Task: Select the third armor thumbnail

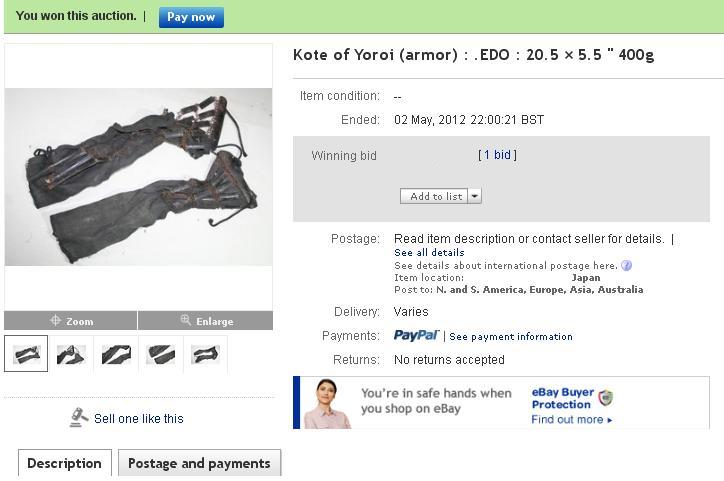Action: point(116,354)
